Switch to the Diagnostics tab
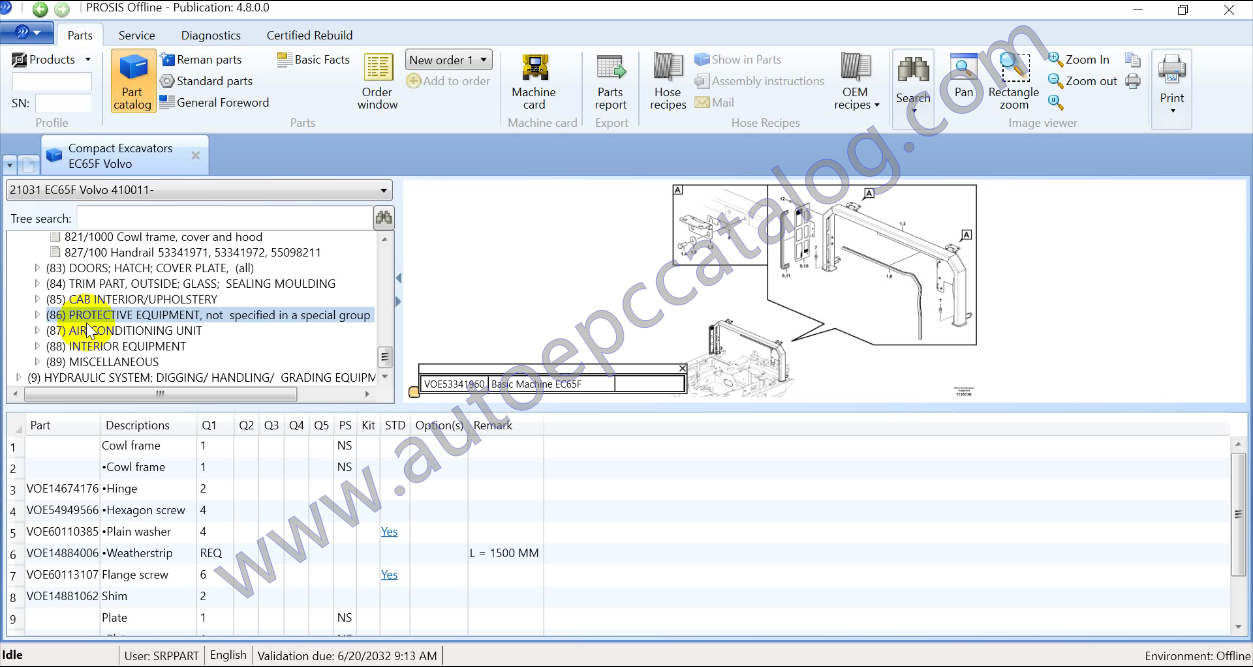 tap(210, 35)
